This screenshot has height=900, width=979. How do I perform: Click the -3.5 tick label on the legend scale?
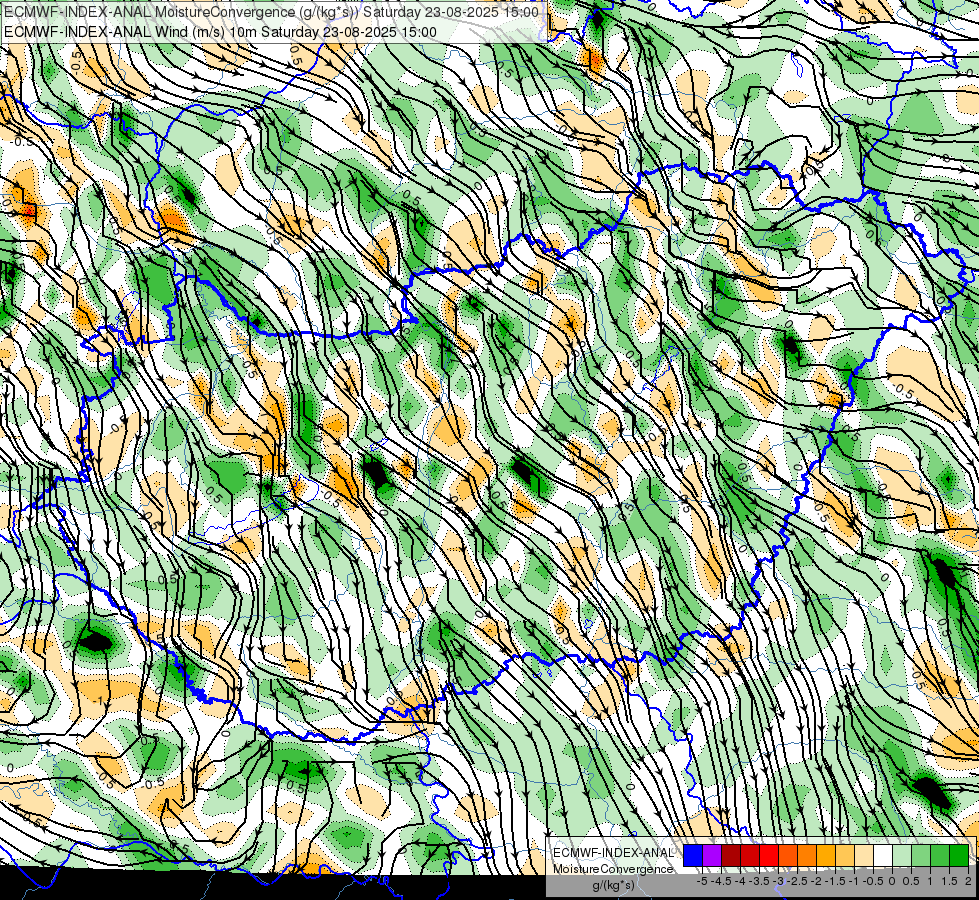click(x=759, y=881)
